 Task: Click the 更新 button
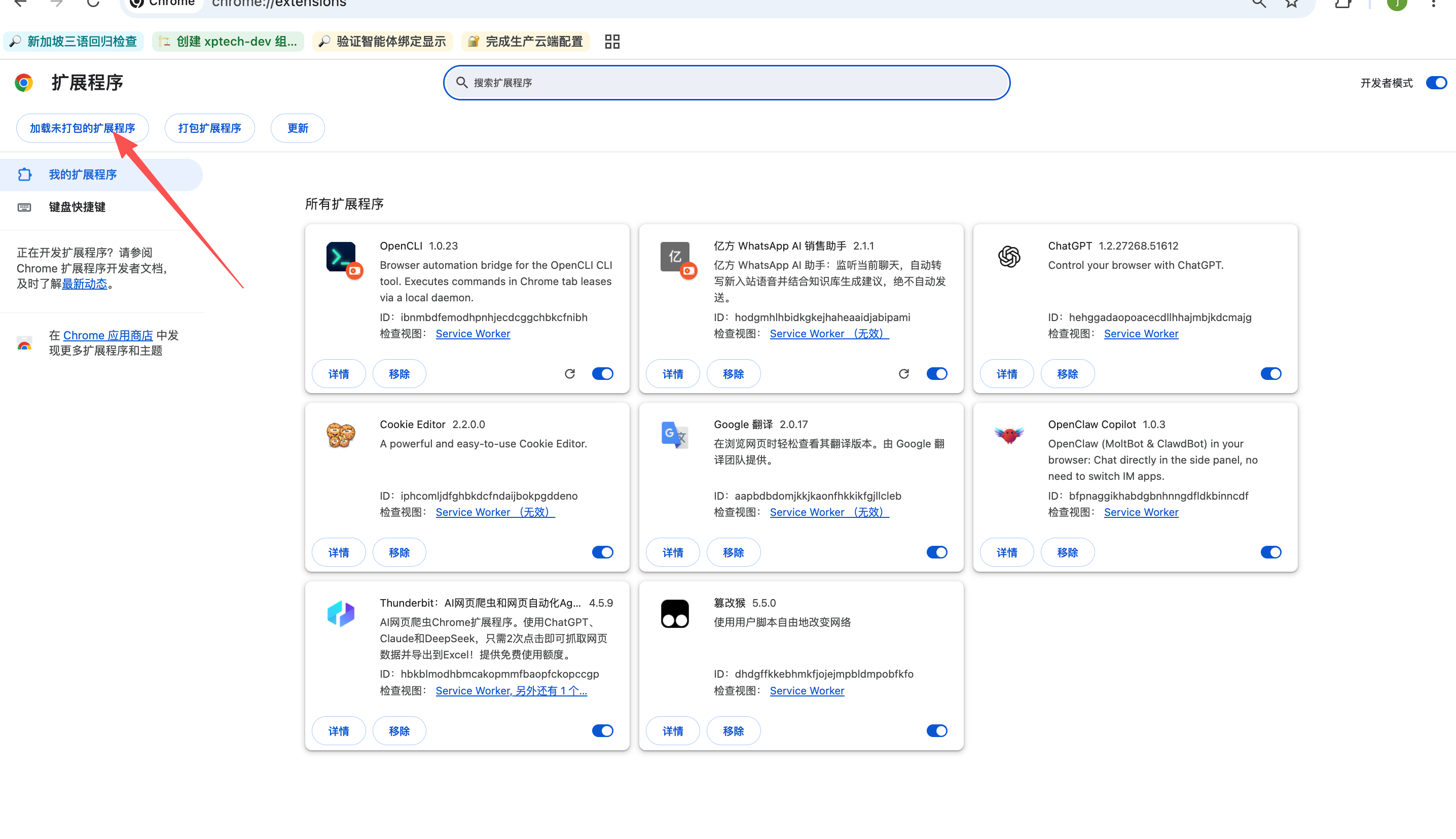click(x=298, y=128)
